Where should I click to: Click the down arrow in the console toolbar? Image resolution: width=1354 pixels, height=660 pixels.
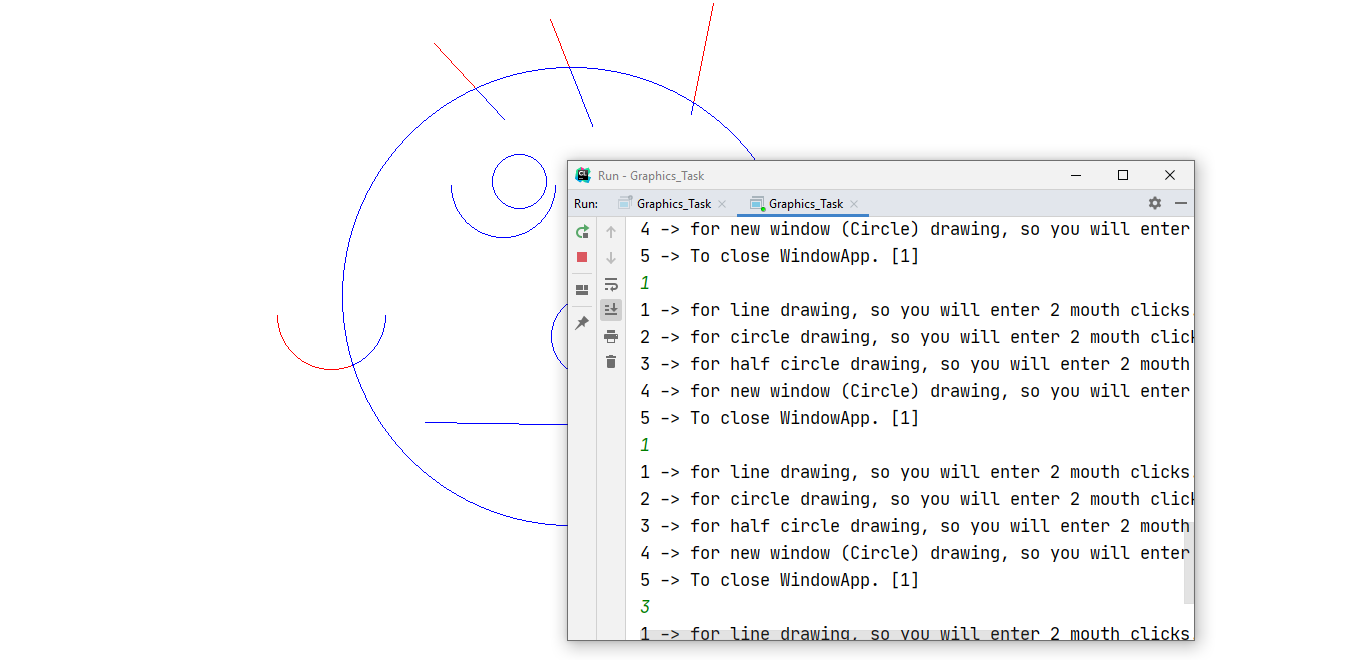coord(611,258)
